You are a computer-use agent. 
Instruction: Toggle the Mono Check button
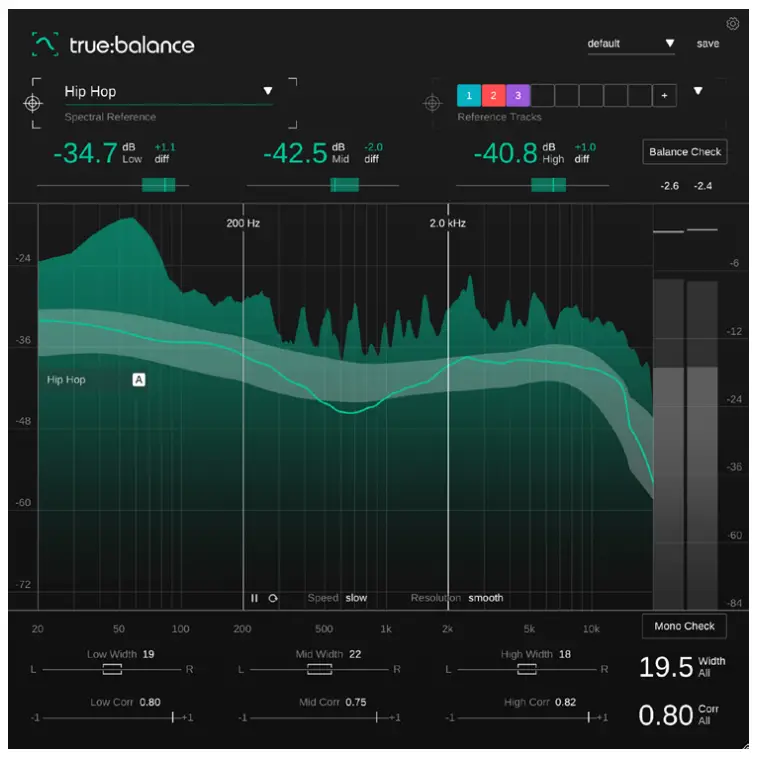point(684,626)
